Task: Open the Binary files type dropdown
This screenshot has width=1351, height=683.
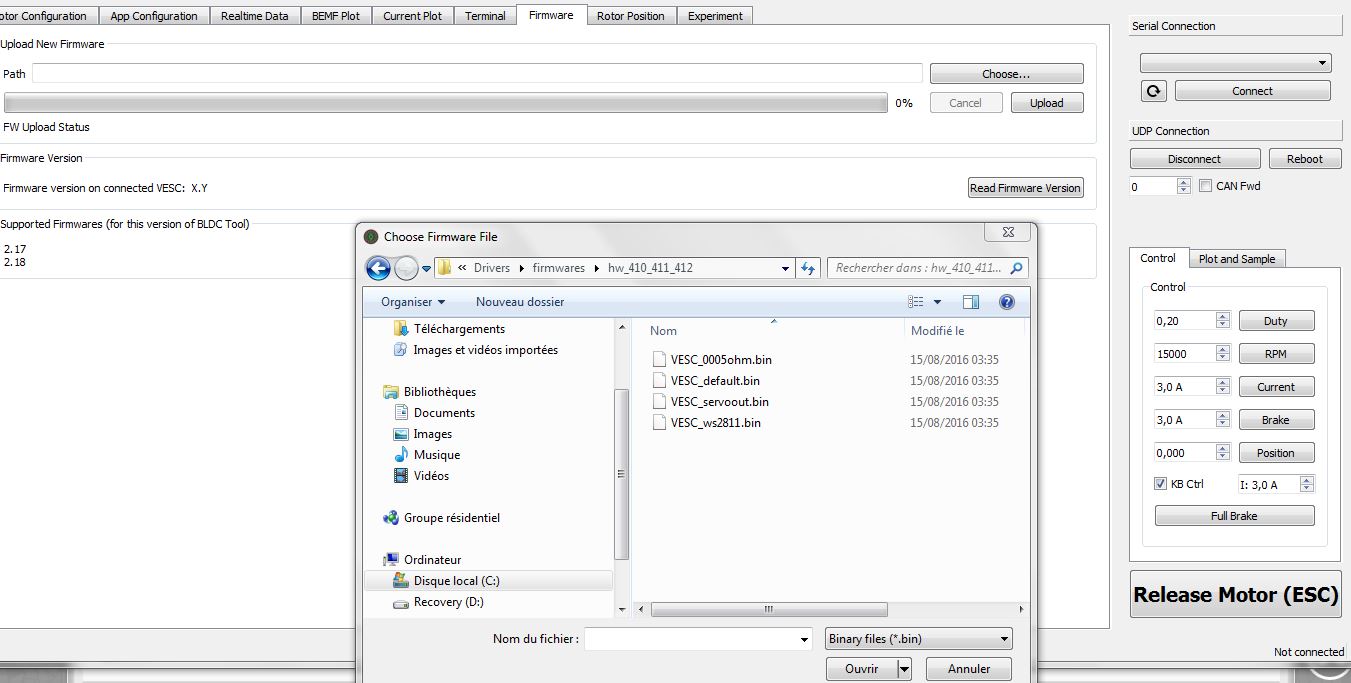Action: (919, 639)
